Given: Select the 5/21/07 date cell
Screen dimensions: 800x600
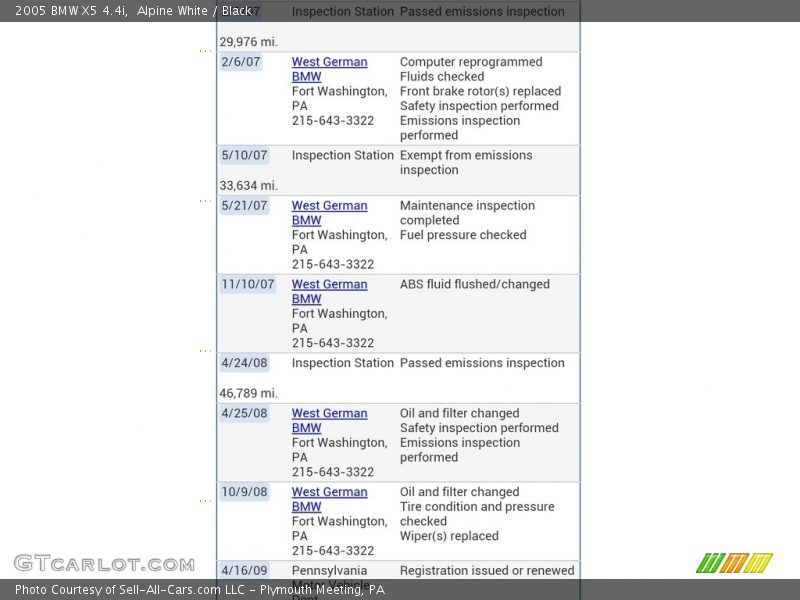Looking at the screenshot, I should point(244,206).
